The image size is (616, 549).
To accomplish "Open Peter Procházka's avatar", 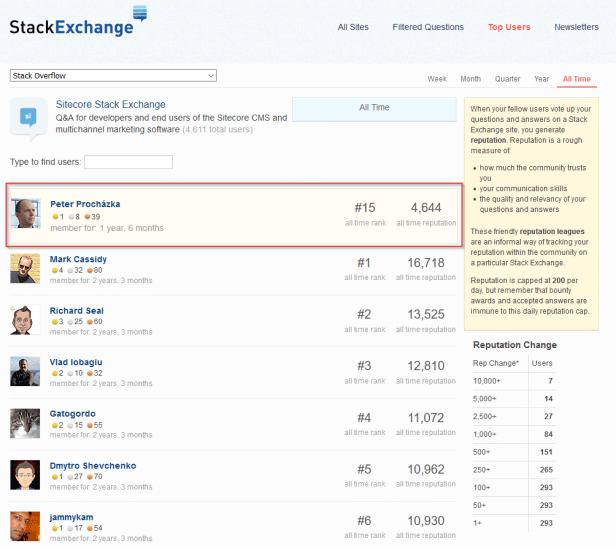I will point(26,213).
